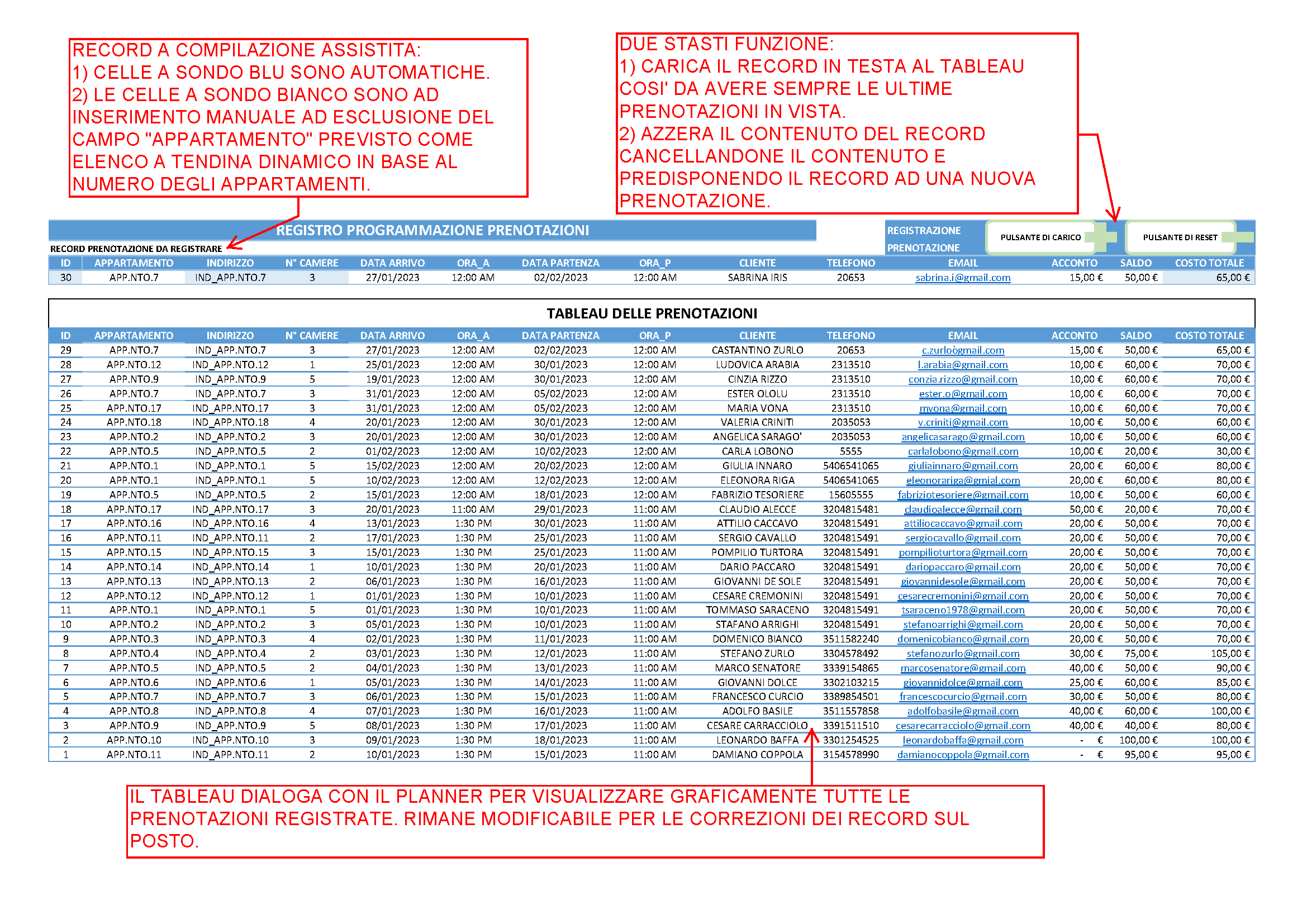This screenshot has width=1307, height=924.
Task: Click tableau APPARTAMENTO column header
Action: [134, 336]
